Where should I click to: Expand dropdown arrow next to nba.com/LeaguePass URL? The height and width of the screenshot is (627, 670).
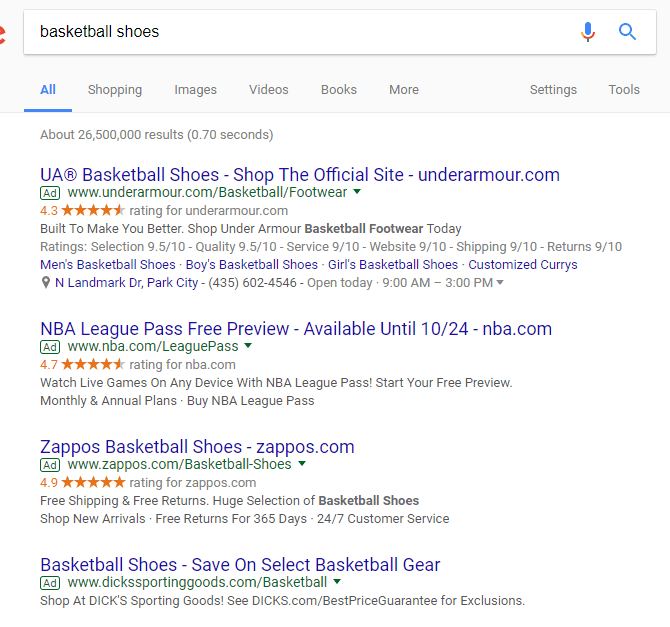click(x=248, y=346)
